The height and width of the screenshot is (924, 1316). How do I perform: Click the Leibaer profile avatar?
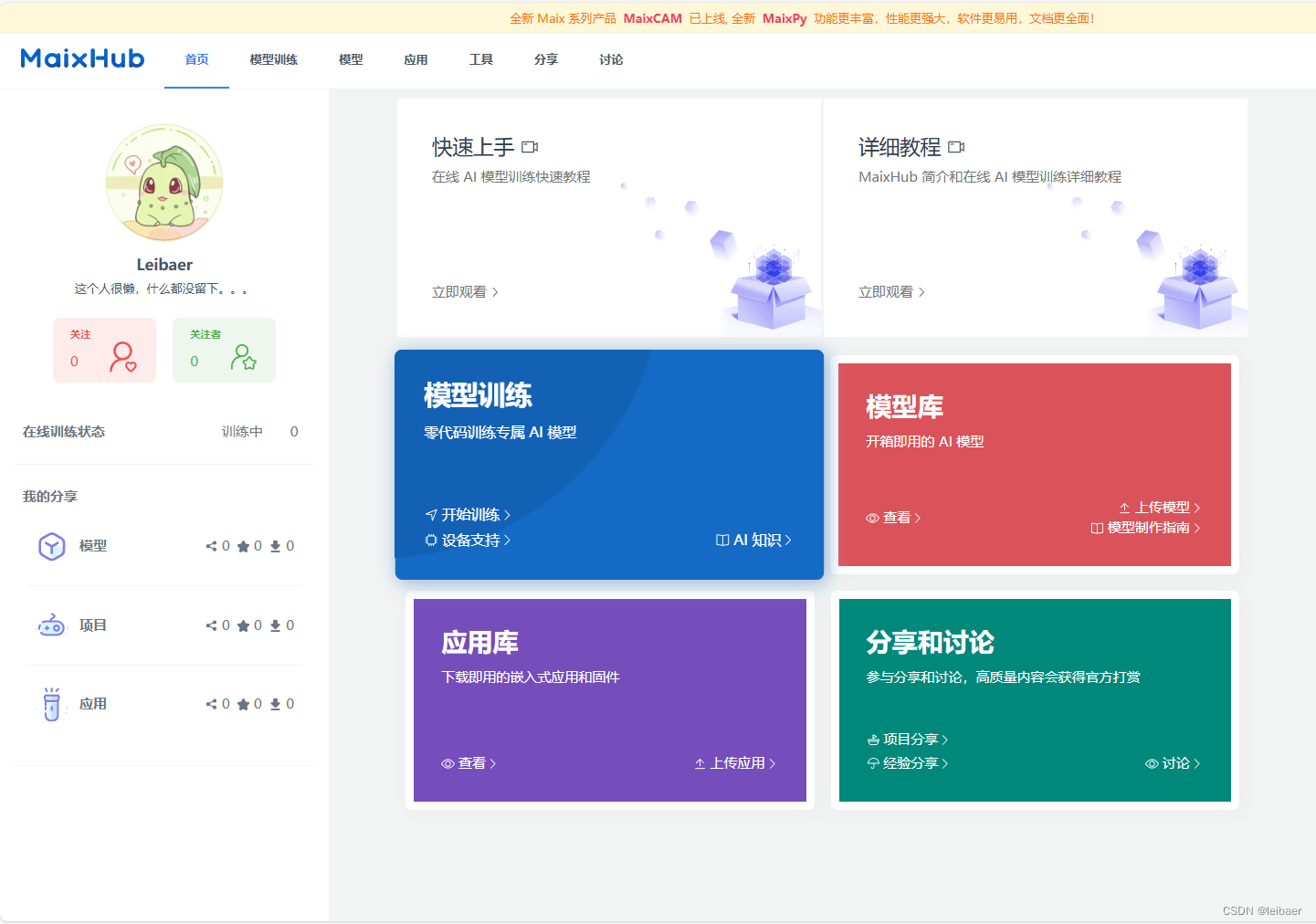click(x=164, y=183)
